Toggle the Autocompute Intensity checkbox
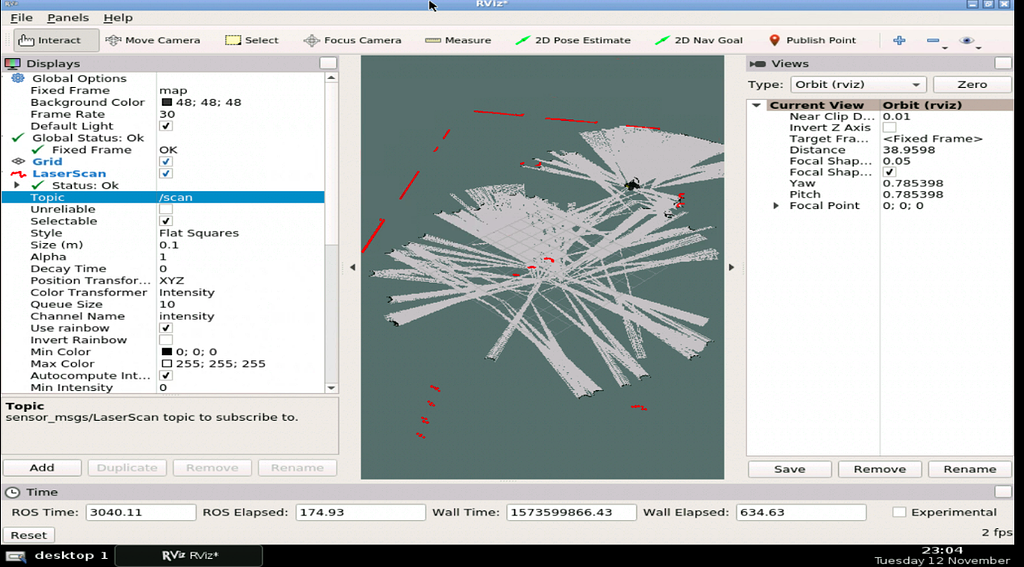Viewport: 1024px width, 567px height. pyautogui.click(x=166, y=376)
